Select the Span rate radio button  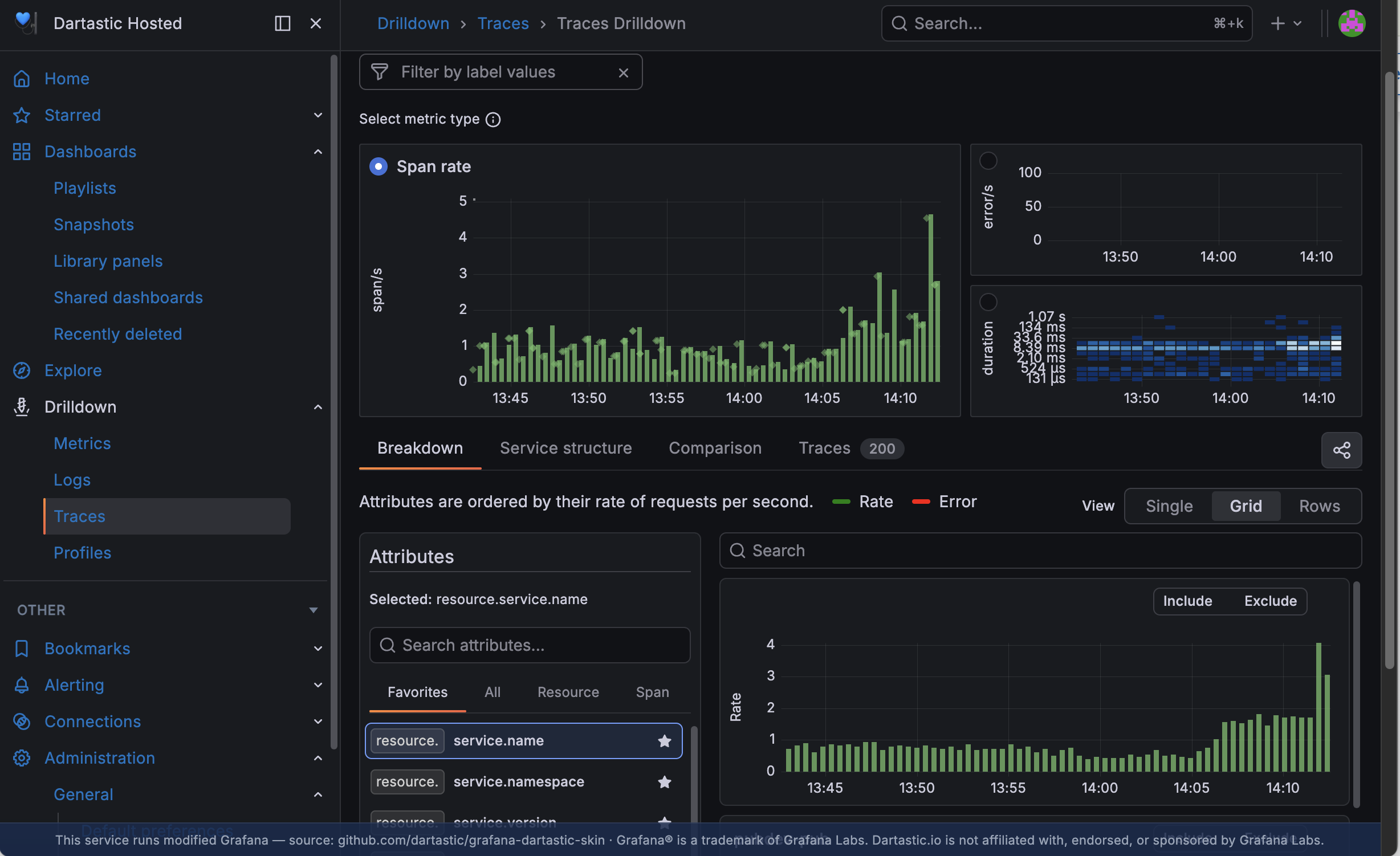[379, 166]
